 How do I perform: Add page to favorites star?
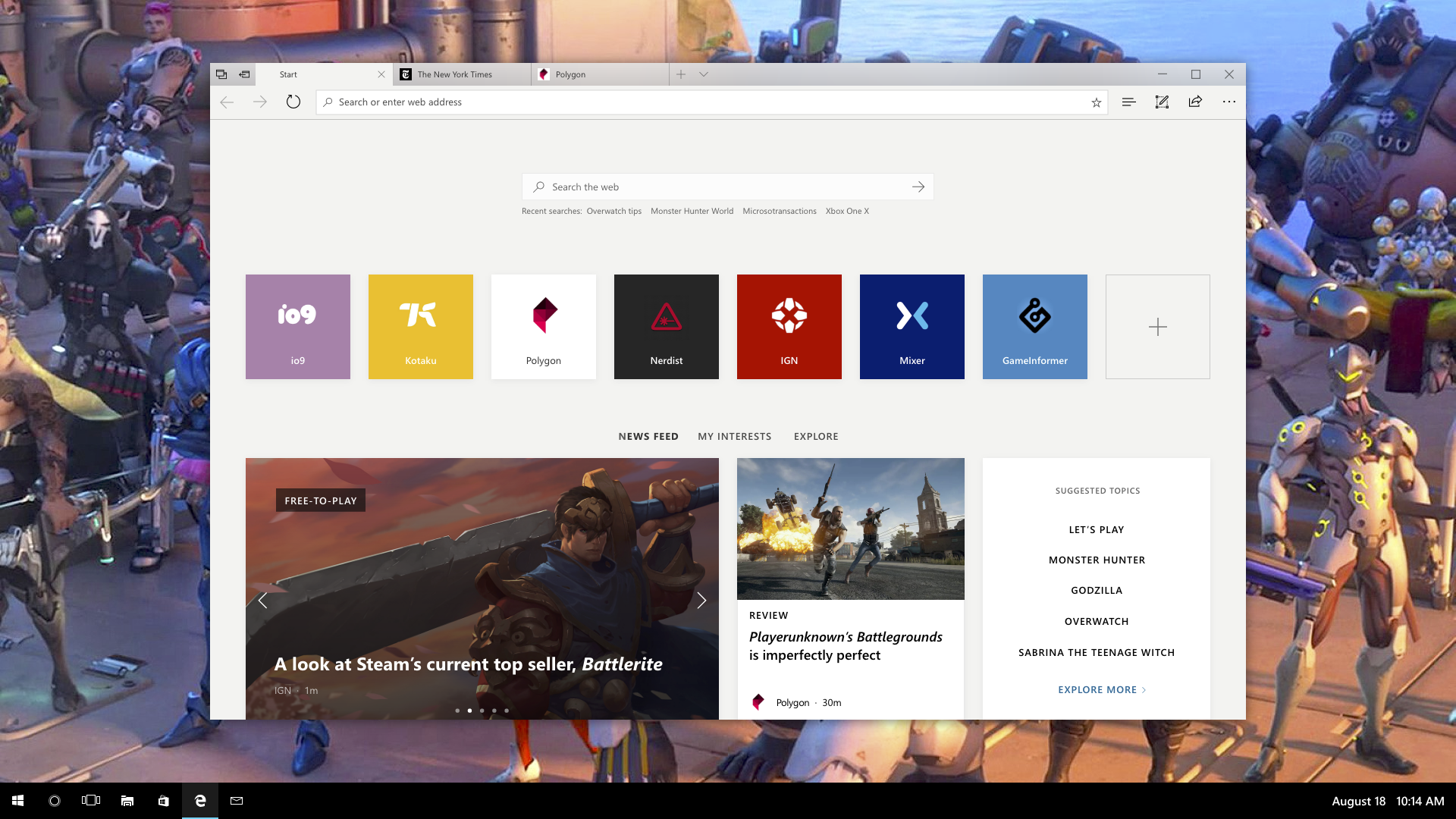[x=1096, y=102]
